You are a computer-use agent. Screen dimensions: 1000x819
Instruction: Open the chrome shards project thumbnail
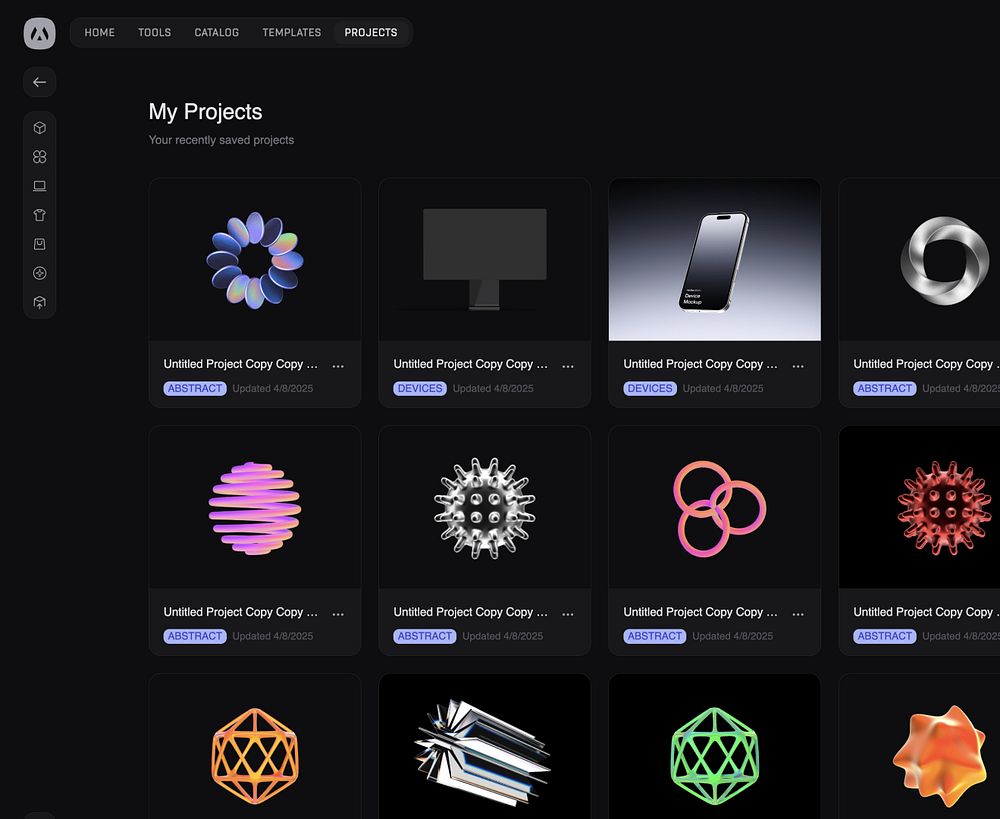point(485,746)
